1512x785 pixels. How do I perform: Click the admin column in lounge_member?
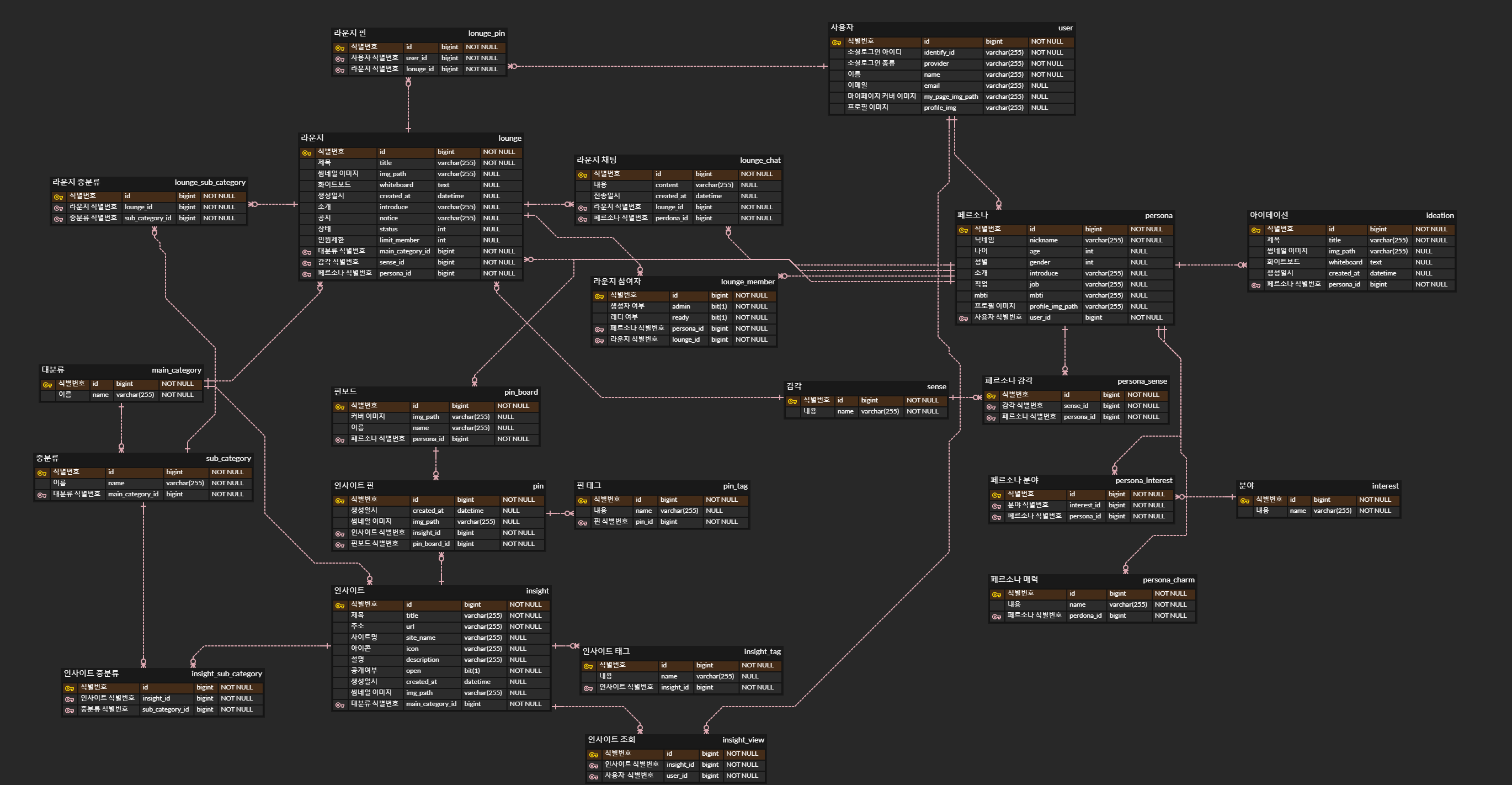tap(681, 306)
